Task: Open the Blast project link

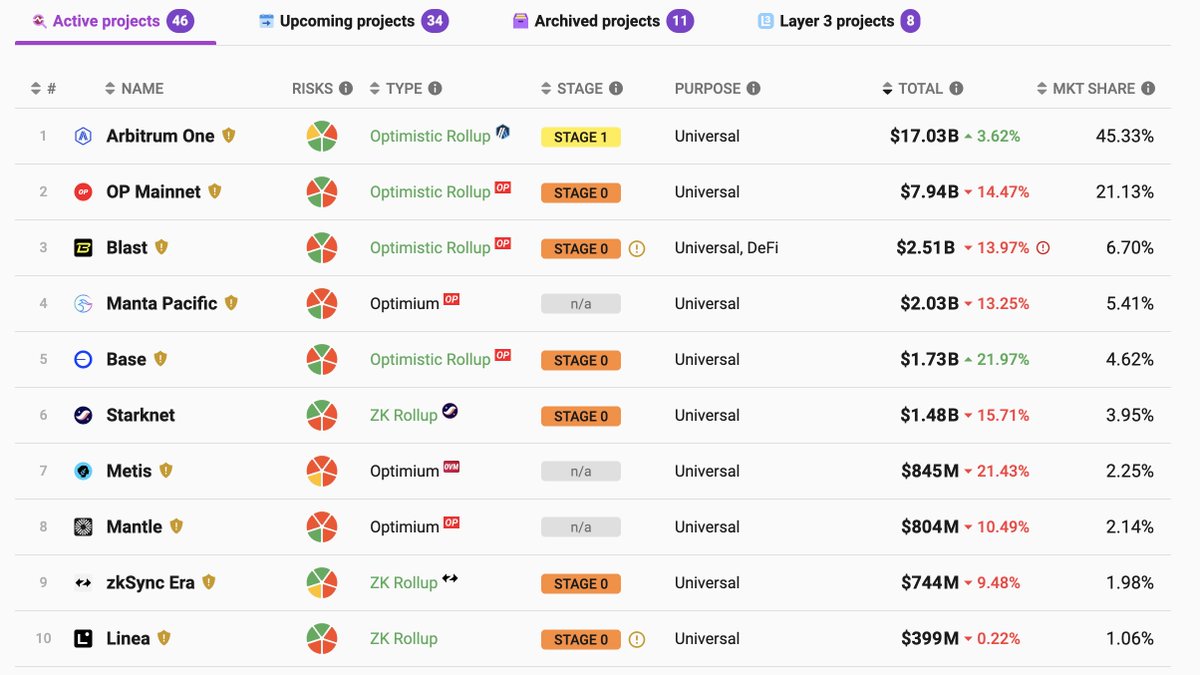Action: point(127,248)
